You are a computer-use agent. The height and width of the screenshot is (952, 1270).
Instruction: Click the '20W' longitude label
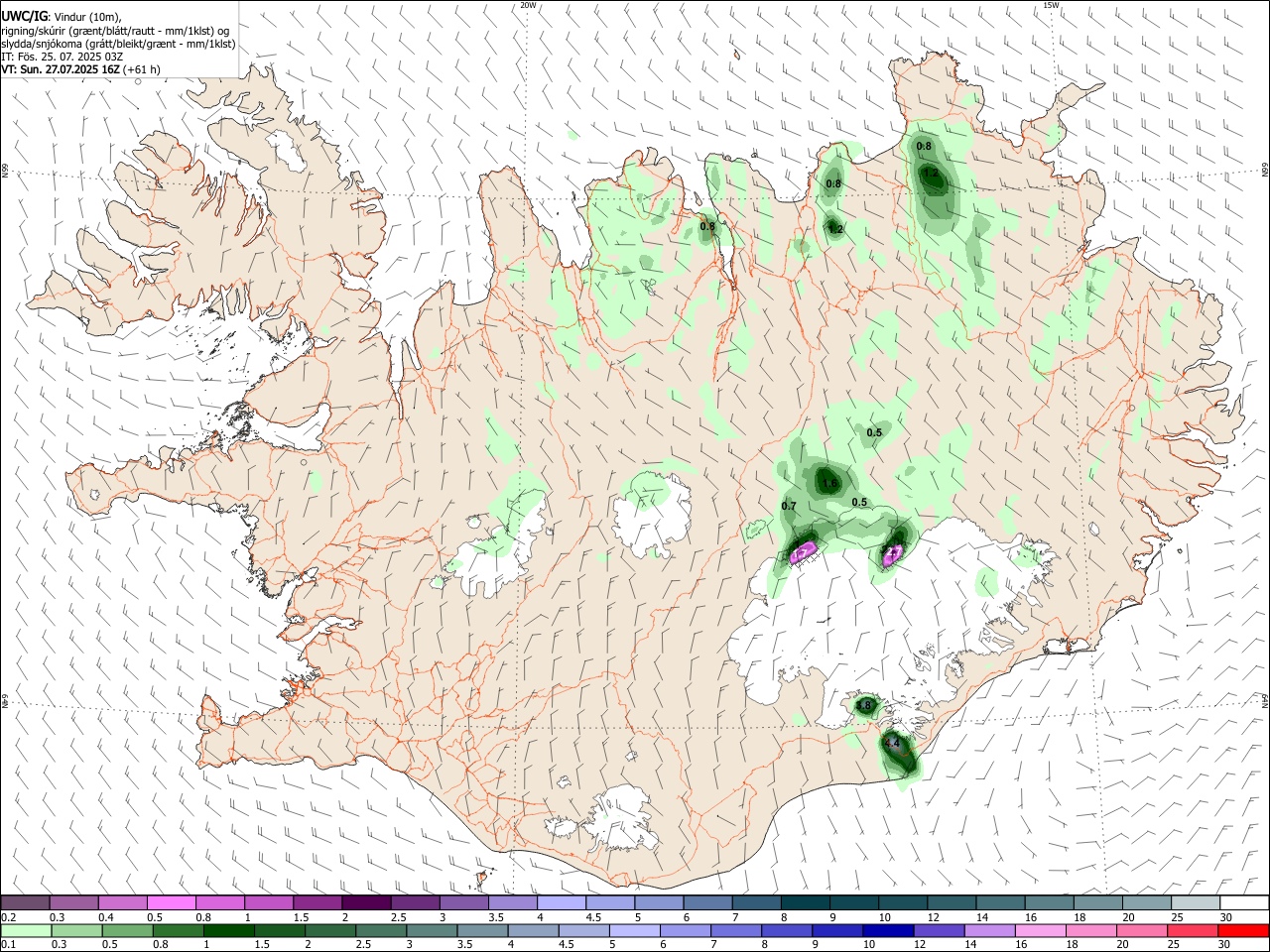(528, 5)
